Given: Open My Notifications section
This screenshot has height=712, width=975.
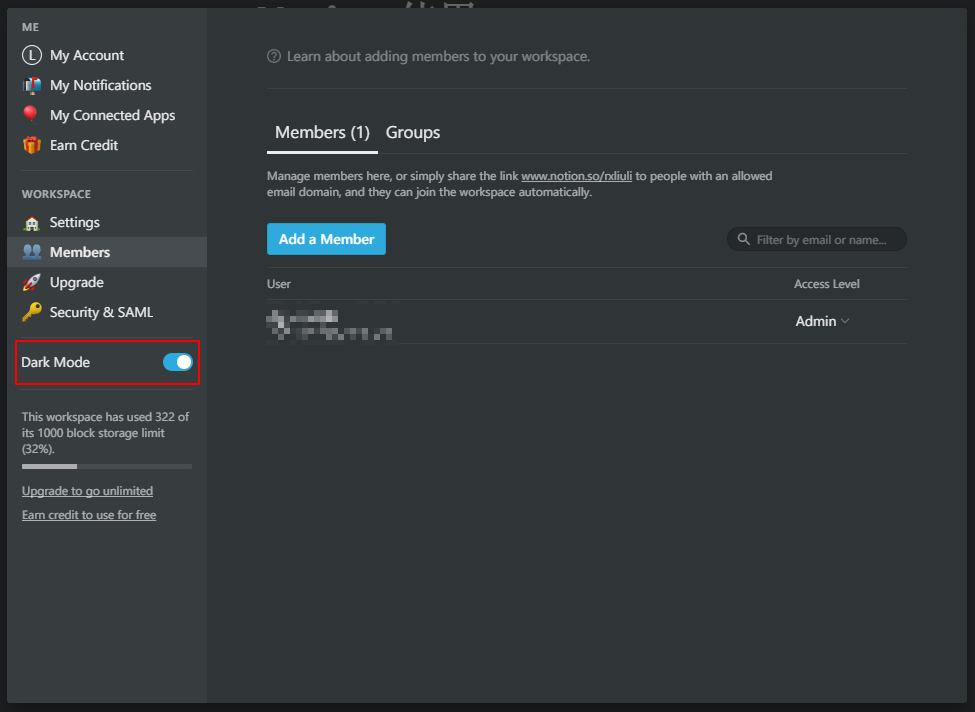Looking at the screenshot, I should point(107,85).
